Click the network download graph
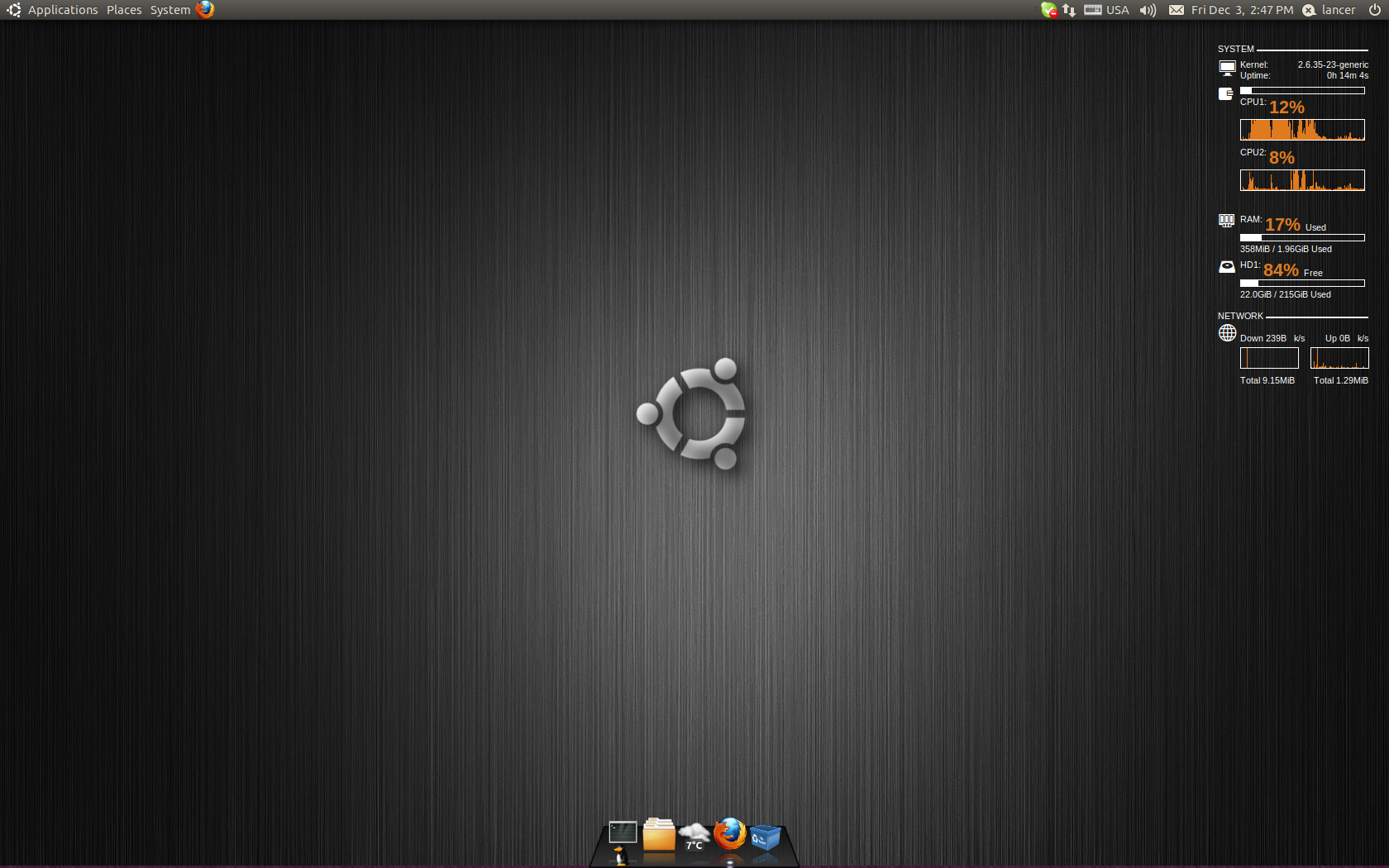Viewport: 1389px width, 868px height. click(x=1269, y=358)
